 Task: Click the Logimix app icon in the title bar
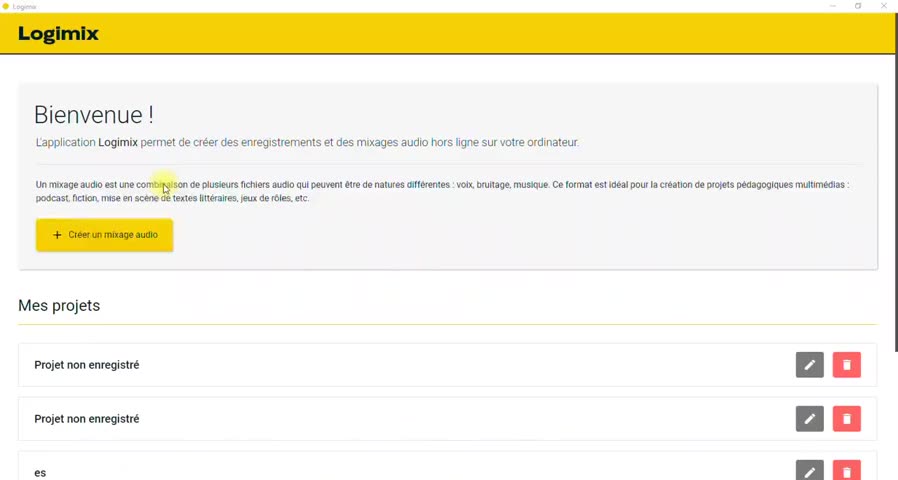click(6, 6)
